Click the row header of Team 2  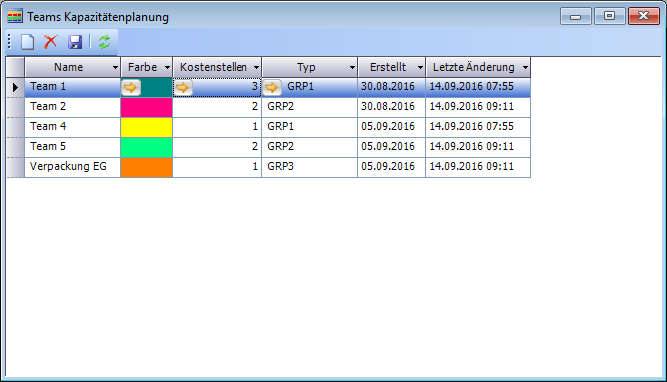15,107
